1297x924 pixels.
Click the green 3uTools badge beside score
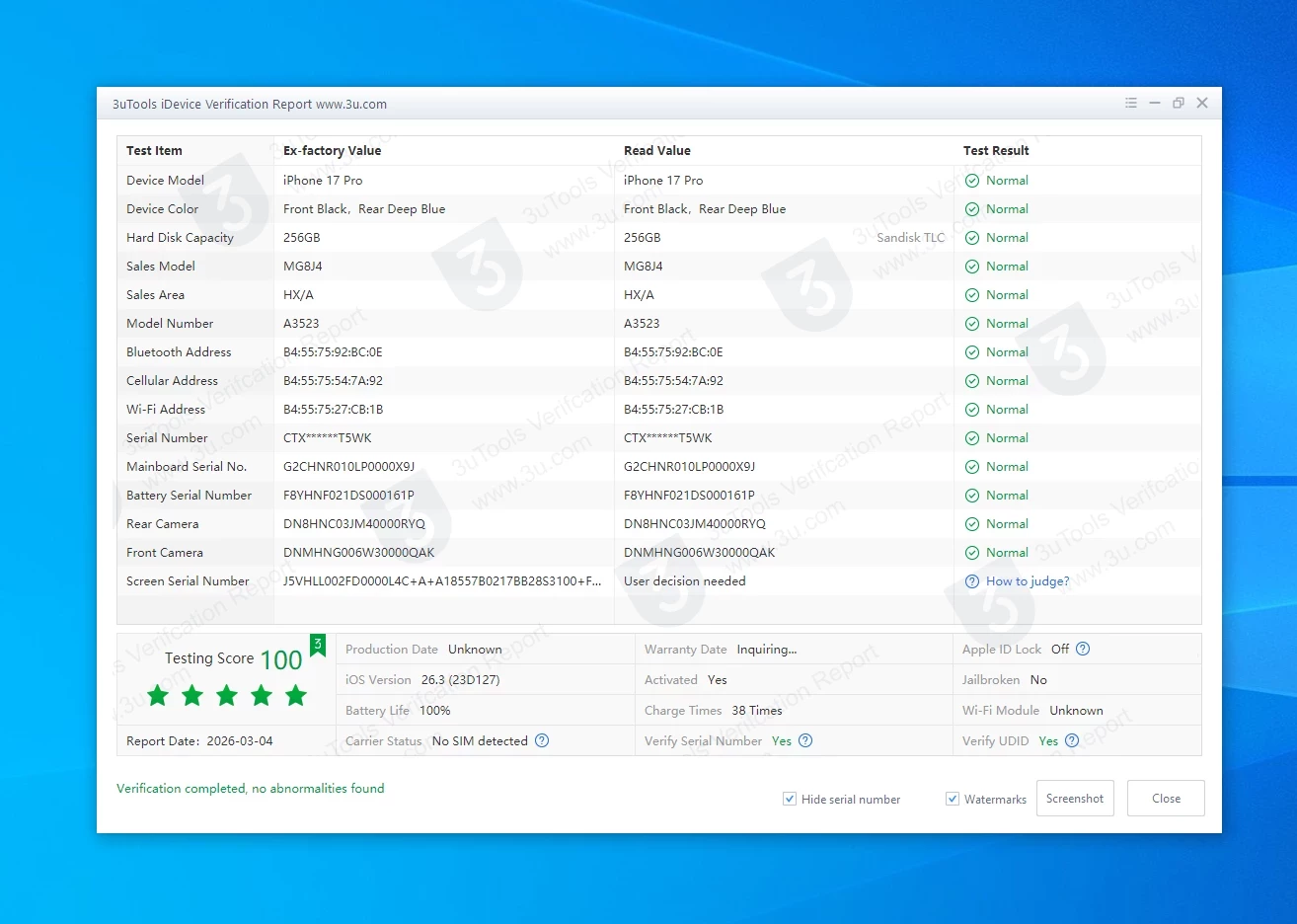[318, 645]
